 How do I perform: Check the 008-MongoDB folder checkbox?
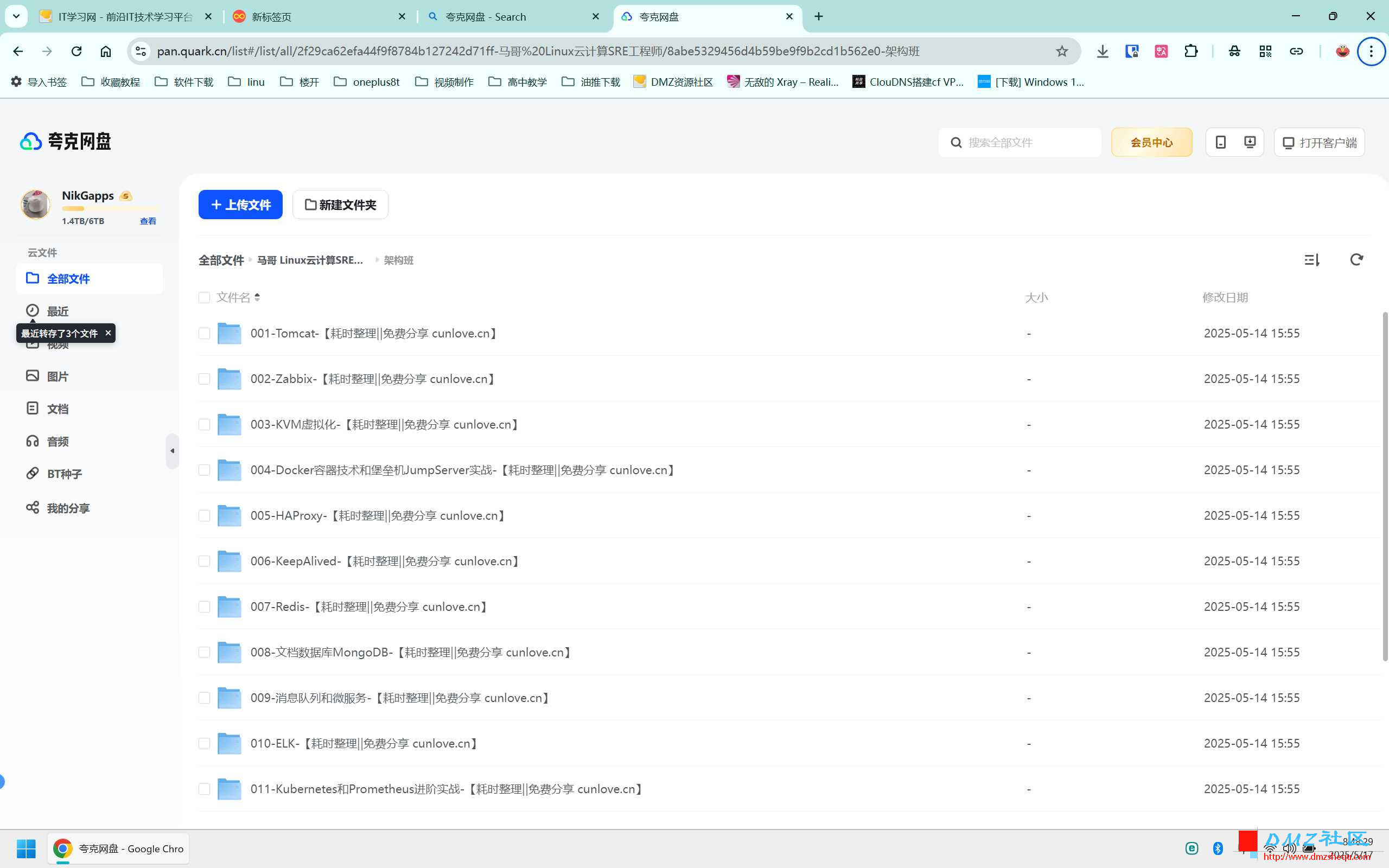[204, 652]
